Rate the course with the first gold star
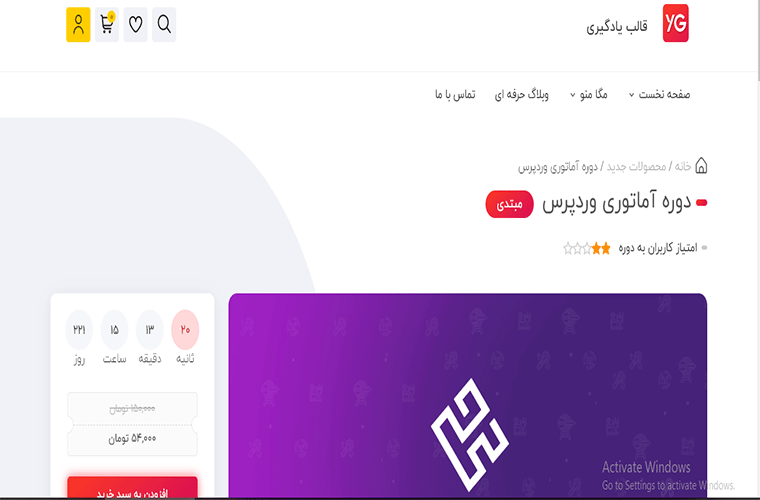 pos(605,249)
